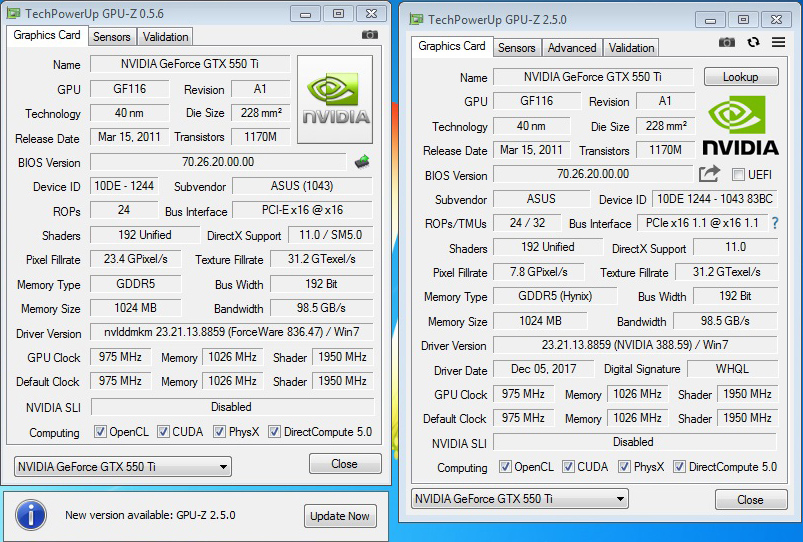
Task: Click Close button in GPU-Z 2.5.0
Action: click(751, 499)
